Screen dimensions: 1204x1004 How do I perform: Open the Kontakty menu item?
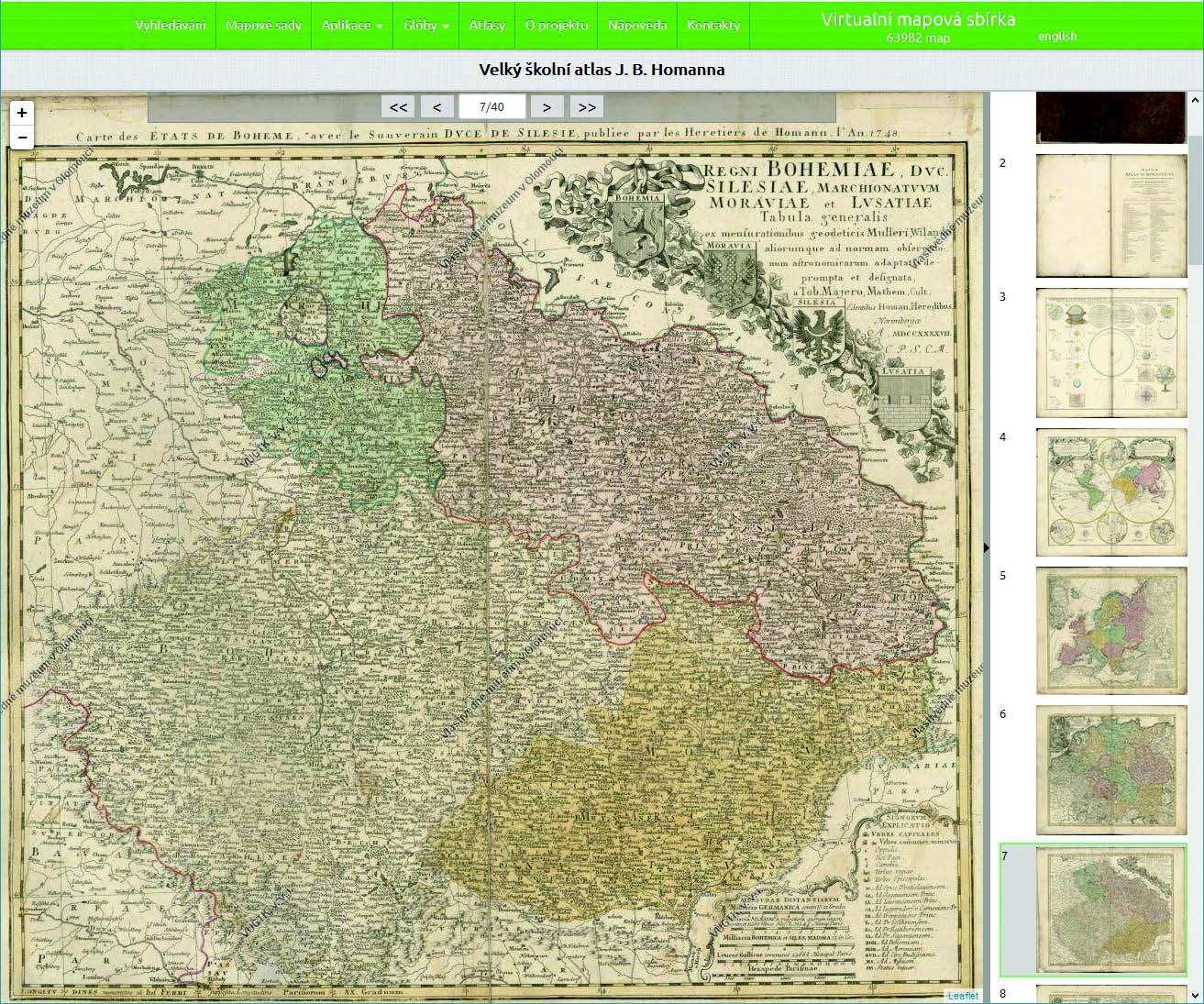713,25
